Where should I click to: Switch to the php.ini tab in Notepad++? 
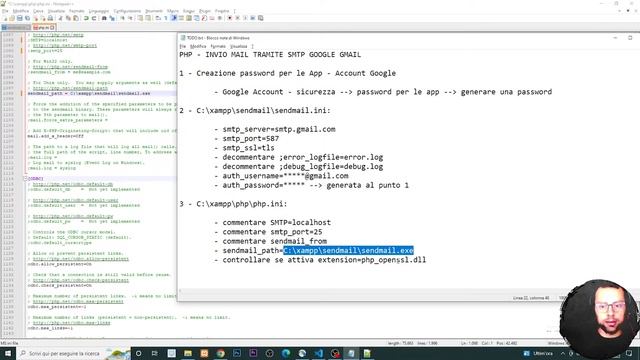[43, 28]
